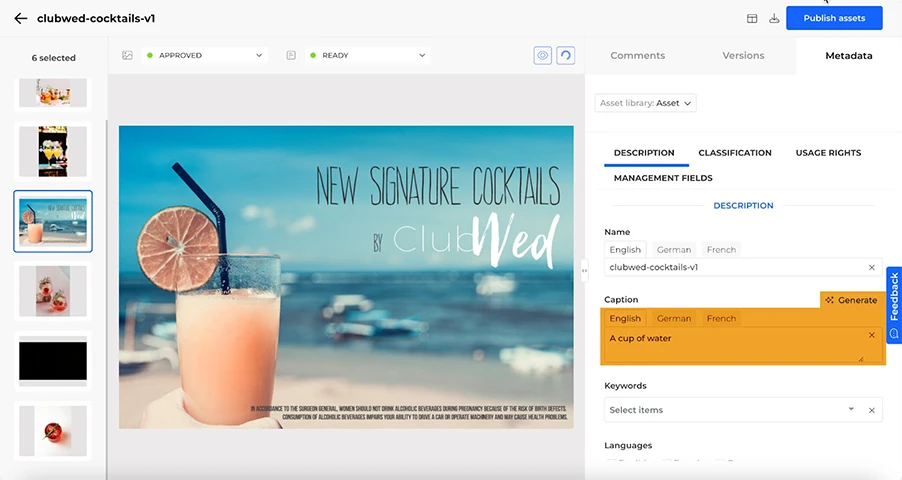Open the MANAGEMENT FIELDS sub-tab
Image resolution: width=902 pixels, height=480 pixels.
tap(663, 178)
